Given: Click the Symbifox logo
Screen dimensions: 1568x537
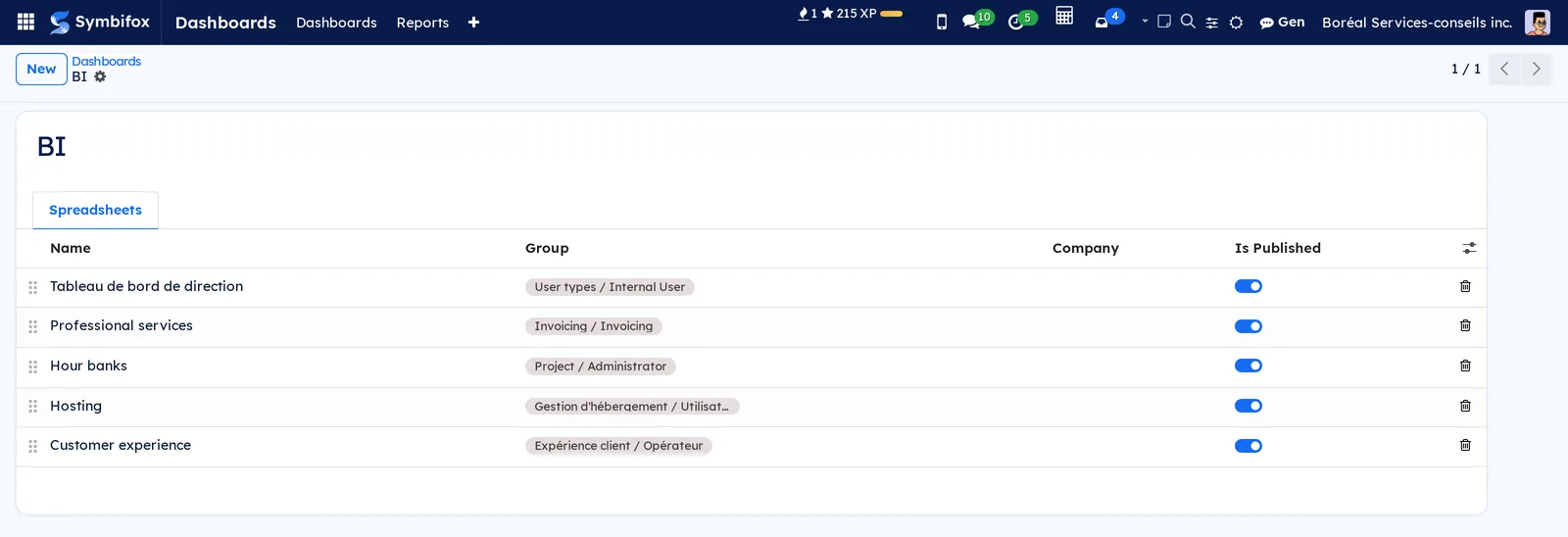Looking at the screenshot, I should 100,22.
